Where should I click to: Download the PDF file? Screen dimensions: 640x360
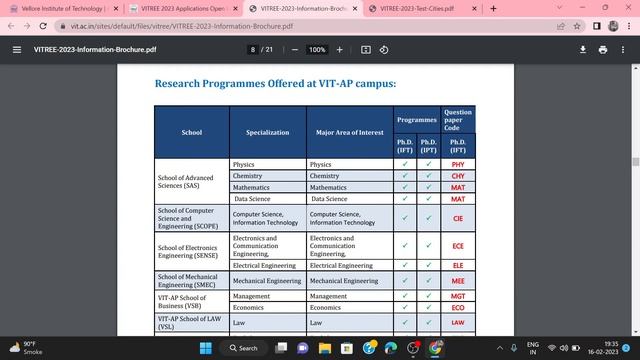583,50
